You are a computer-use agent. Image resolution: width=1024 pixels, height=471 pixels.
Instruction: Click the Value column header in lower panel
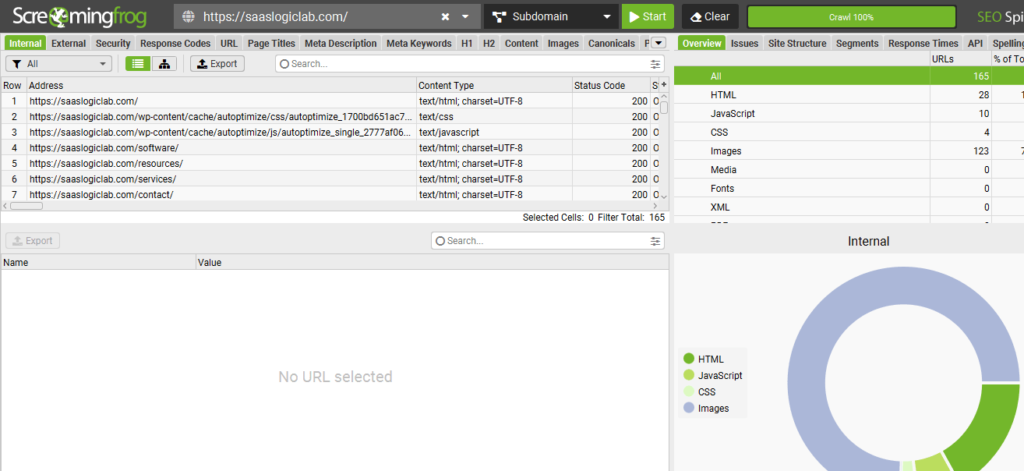pos(432,263)
